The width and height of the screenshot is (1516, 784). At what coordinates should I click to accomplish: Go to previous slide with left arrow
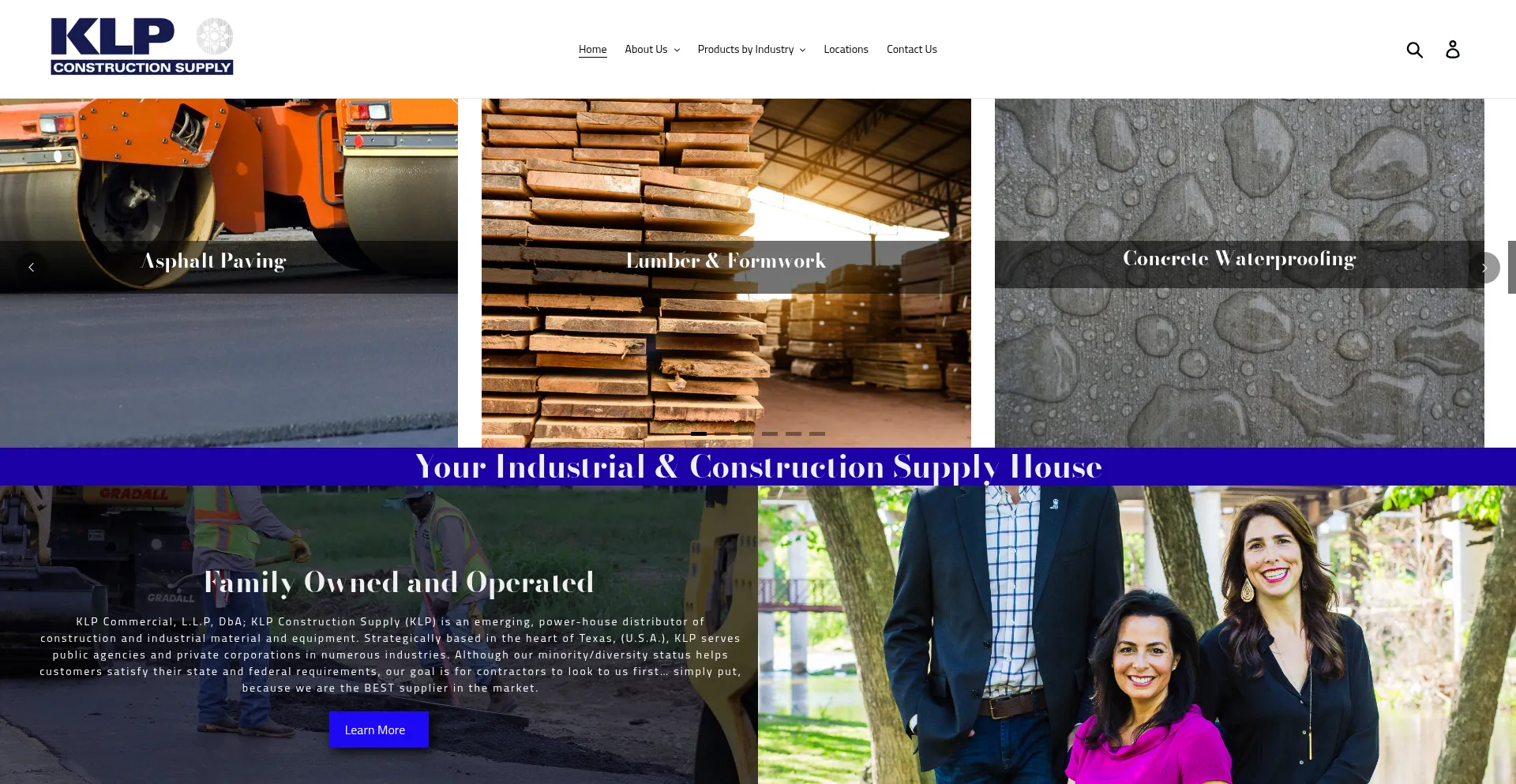pyautogui.click(x=32, y=268)
